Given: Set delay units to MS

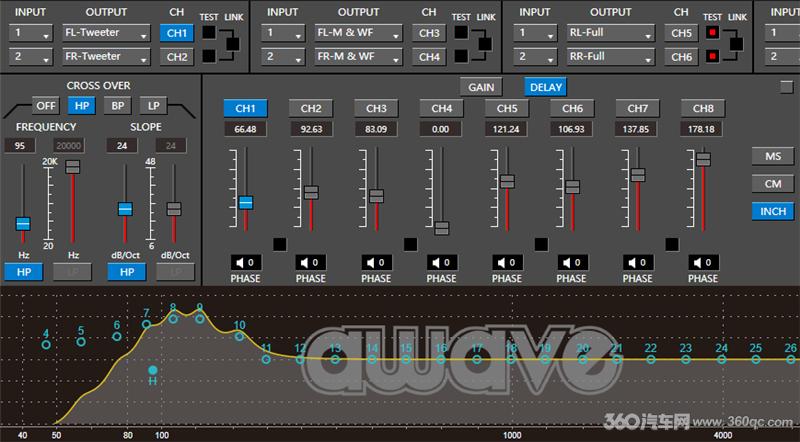Looking at the screenshot, I should pos(772,157).
